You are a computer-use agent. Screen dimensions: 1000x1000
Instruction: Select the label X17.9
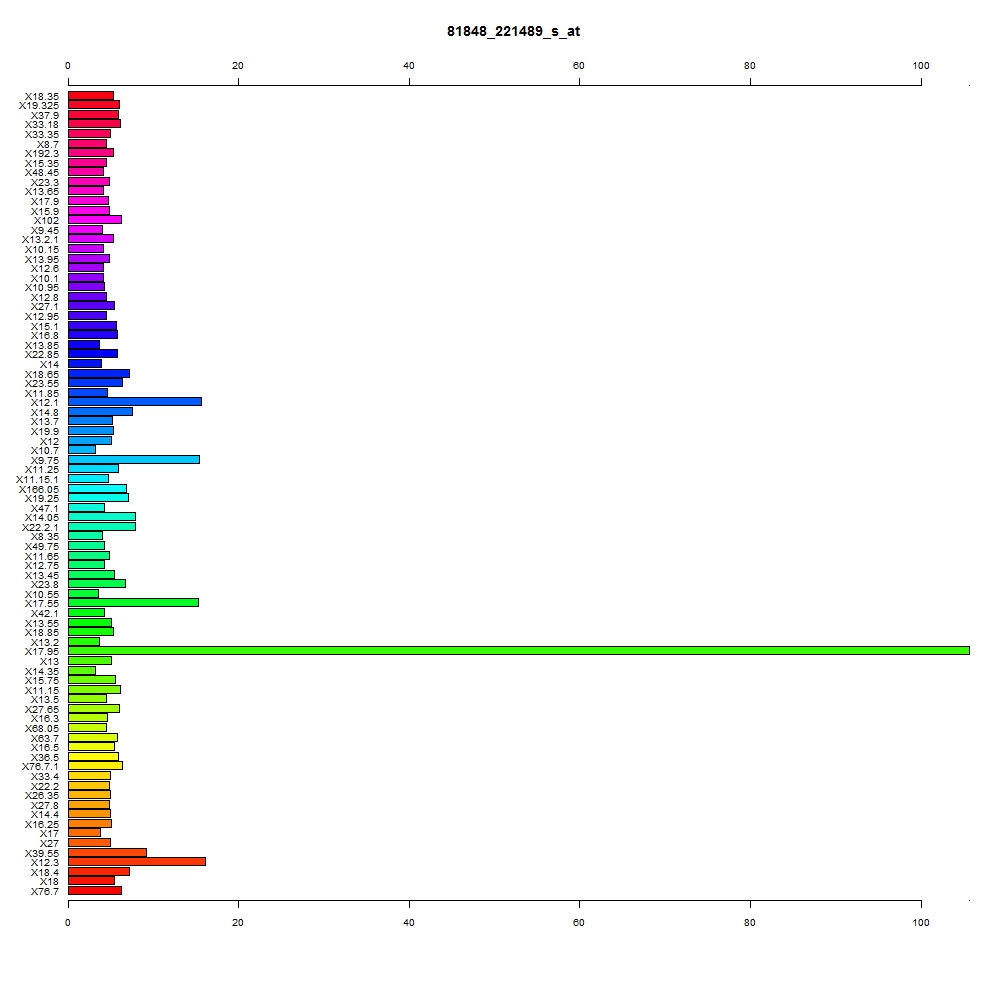pyautogui.click(x=45, y=202)
